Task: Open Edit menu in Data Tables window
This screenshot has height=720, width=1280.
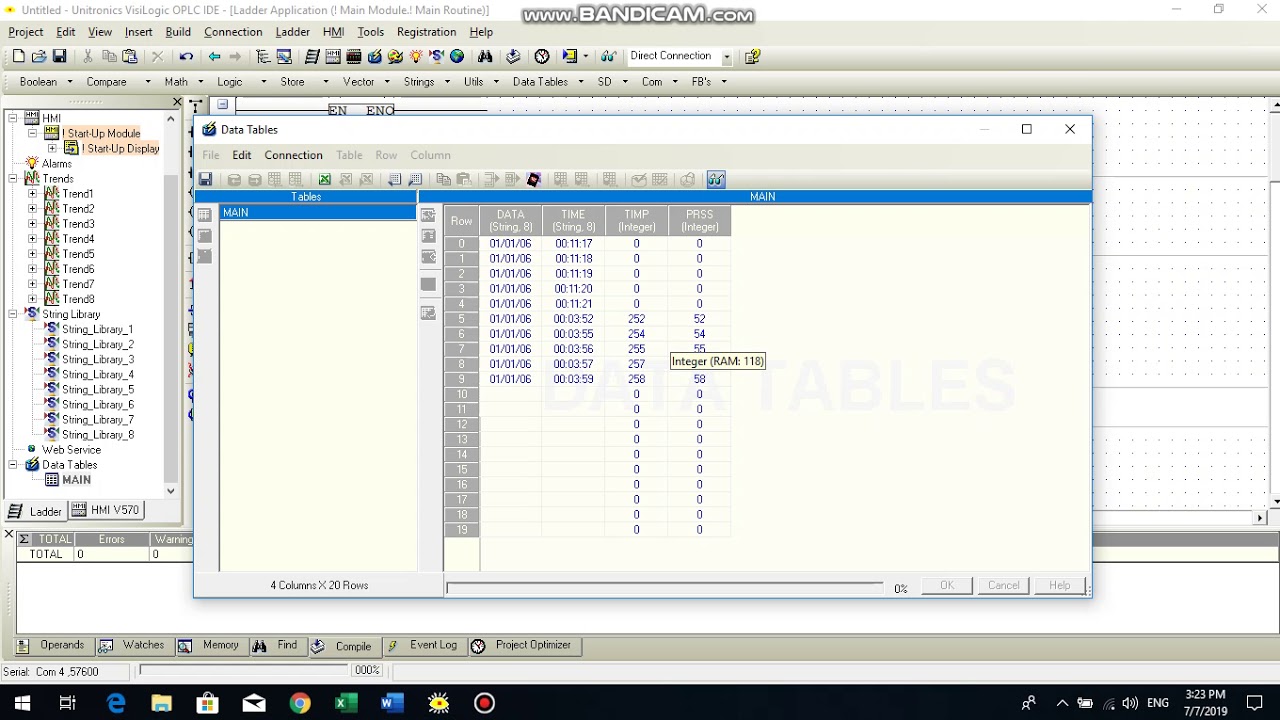Action: point(242,155)
